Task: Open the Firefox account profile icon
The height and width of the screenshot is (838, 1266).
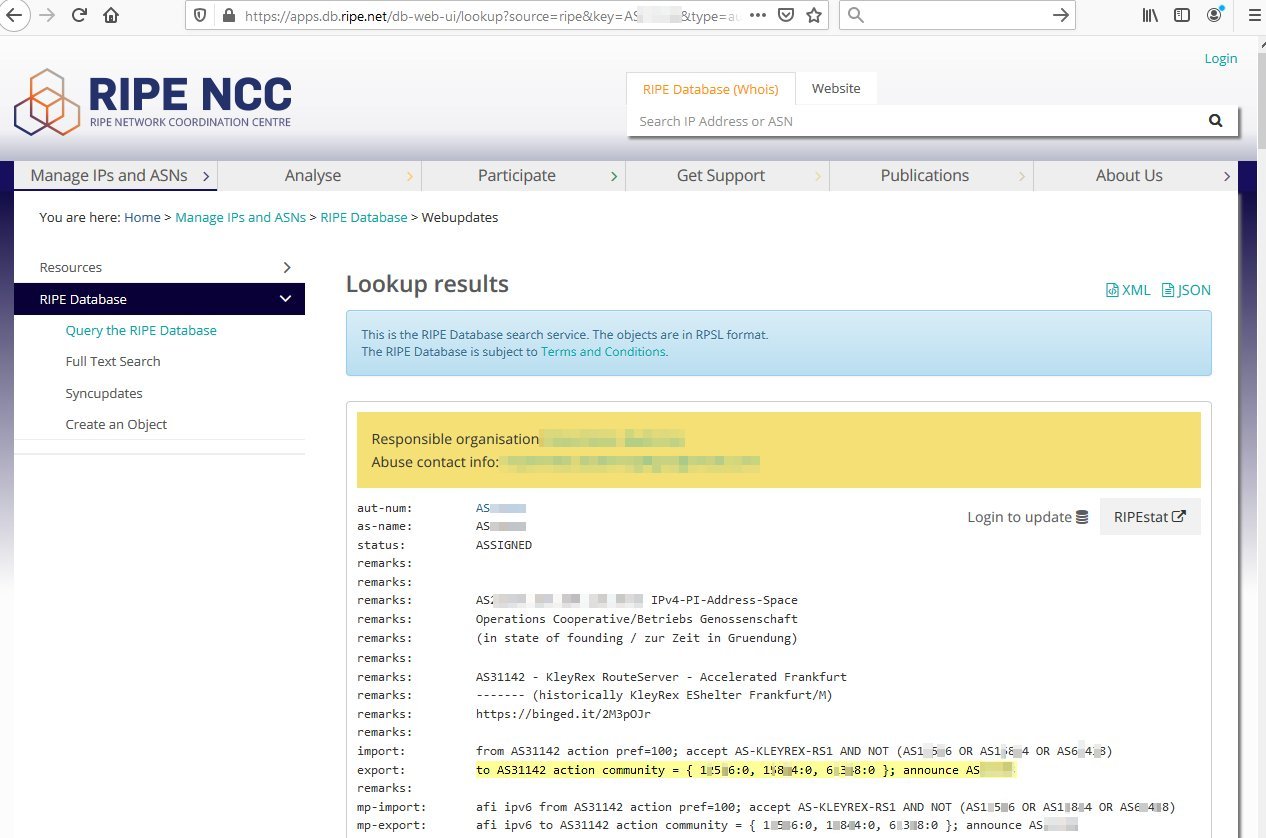Action: point(1215,15)
